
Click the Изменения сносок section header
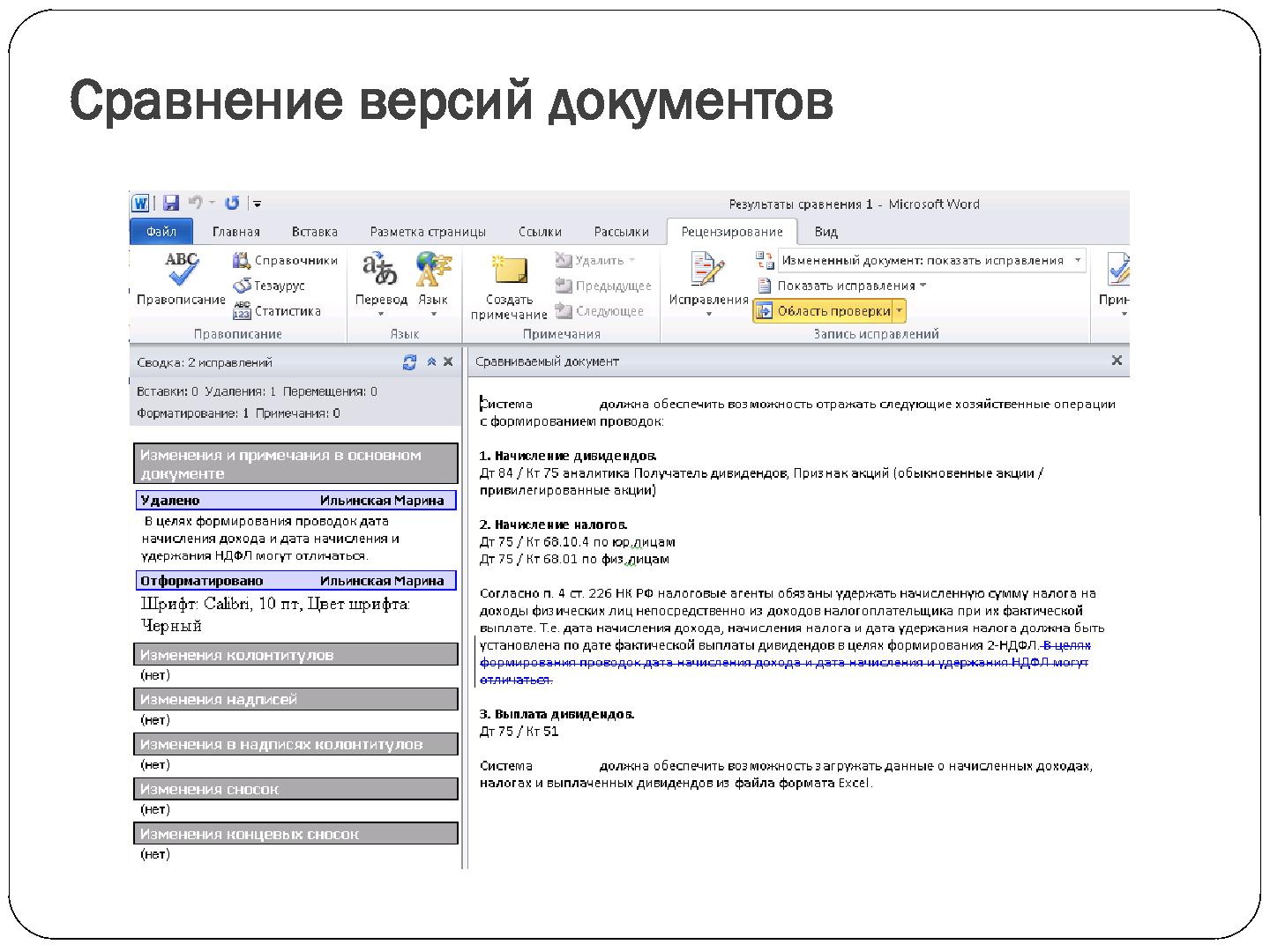pos(296,789)
